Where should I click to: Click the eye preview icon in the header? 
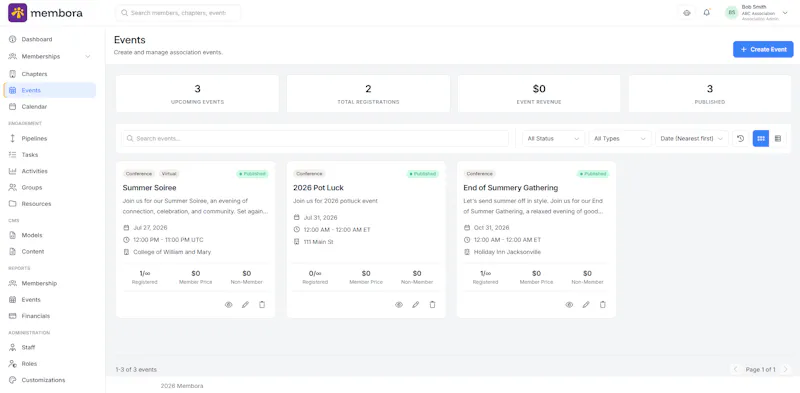(687, 13)
